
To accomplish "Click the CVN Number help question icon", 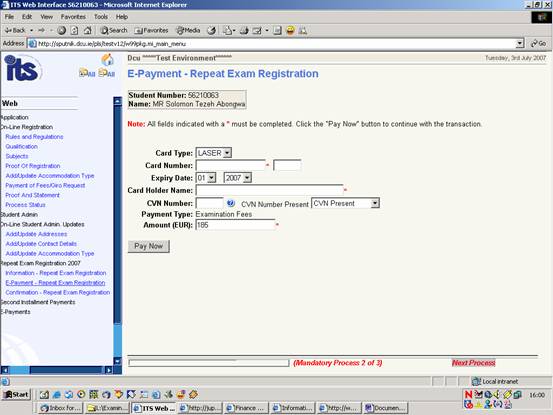I will pos(231,203).
